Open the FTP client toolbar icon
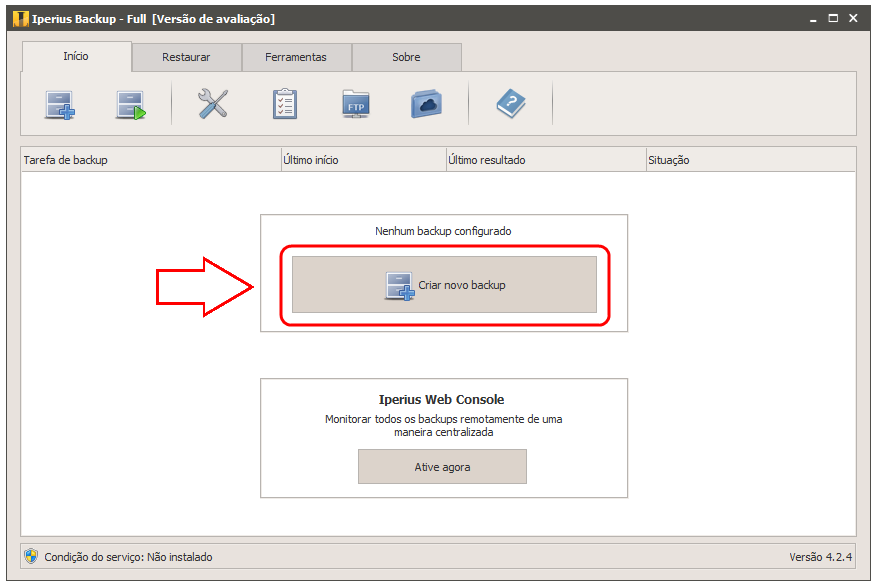This screenshot has height=585, width=875. coord(355,104)
